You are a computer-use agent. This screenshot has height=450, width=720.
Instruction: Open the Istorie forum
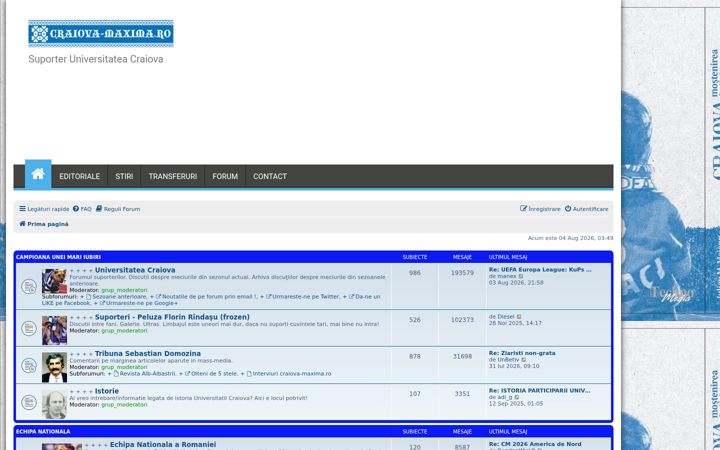coord(107,391)
